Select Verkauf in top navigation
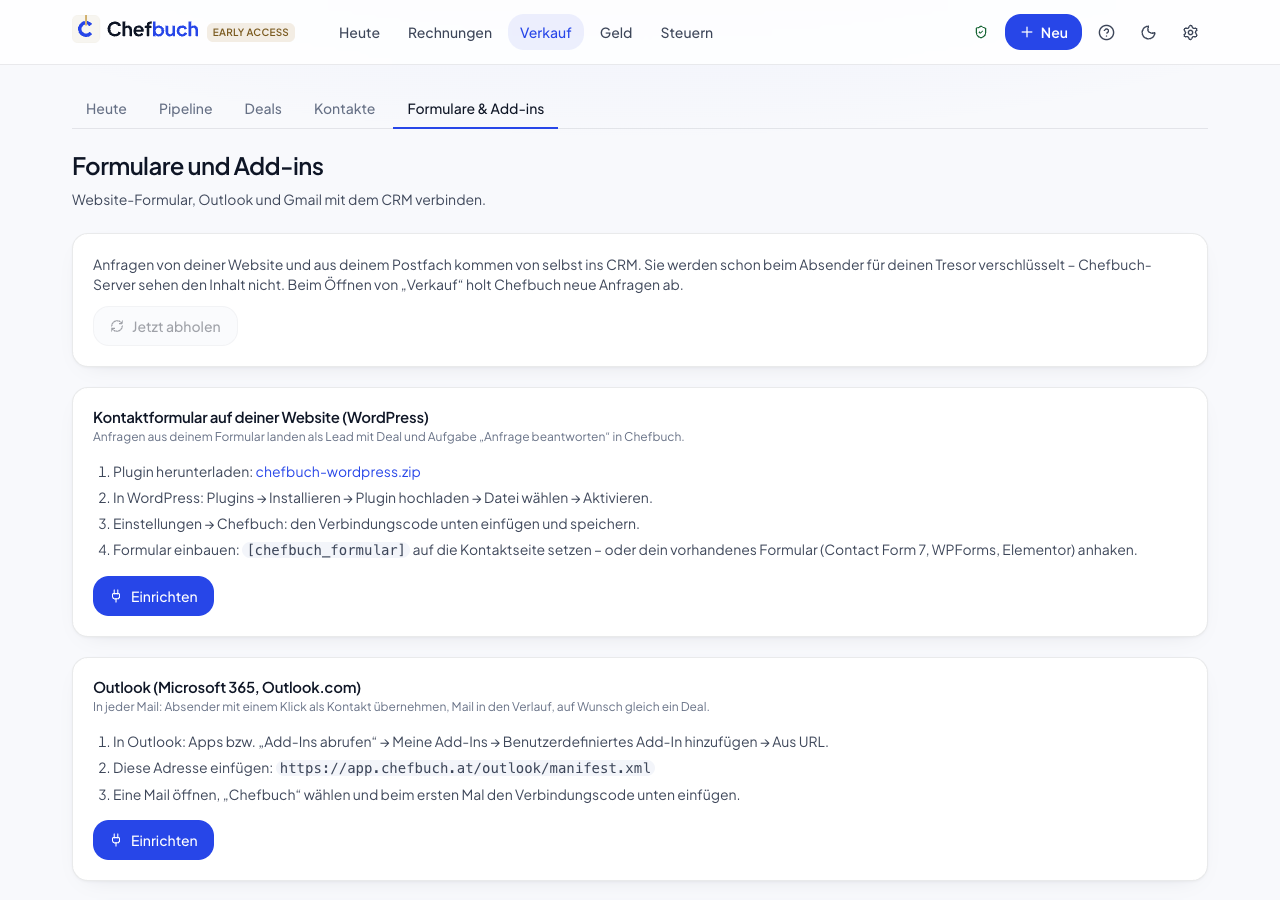 (546, 32)
